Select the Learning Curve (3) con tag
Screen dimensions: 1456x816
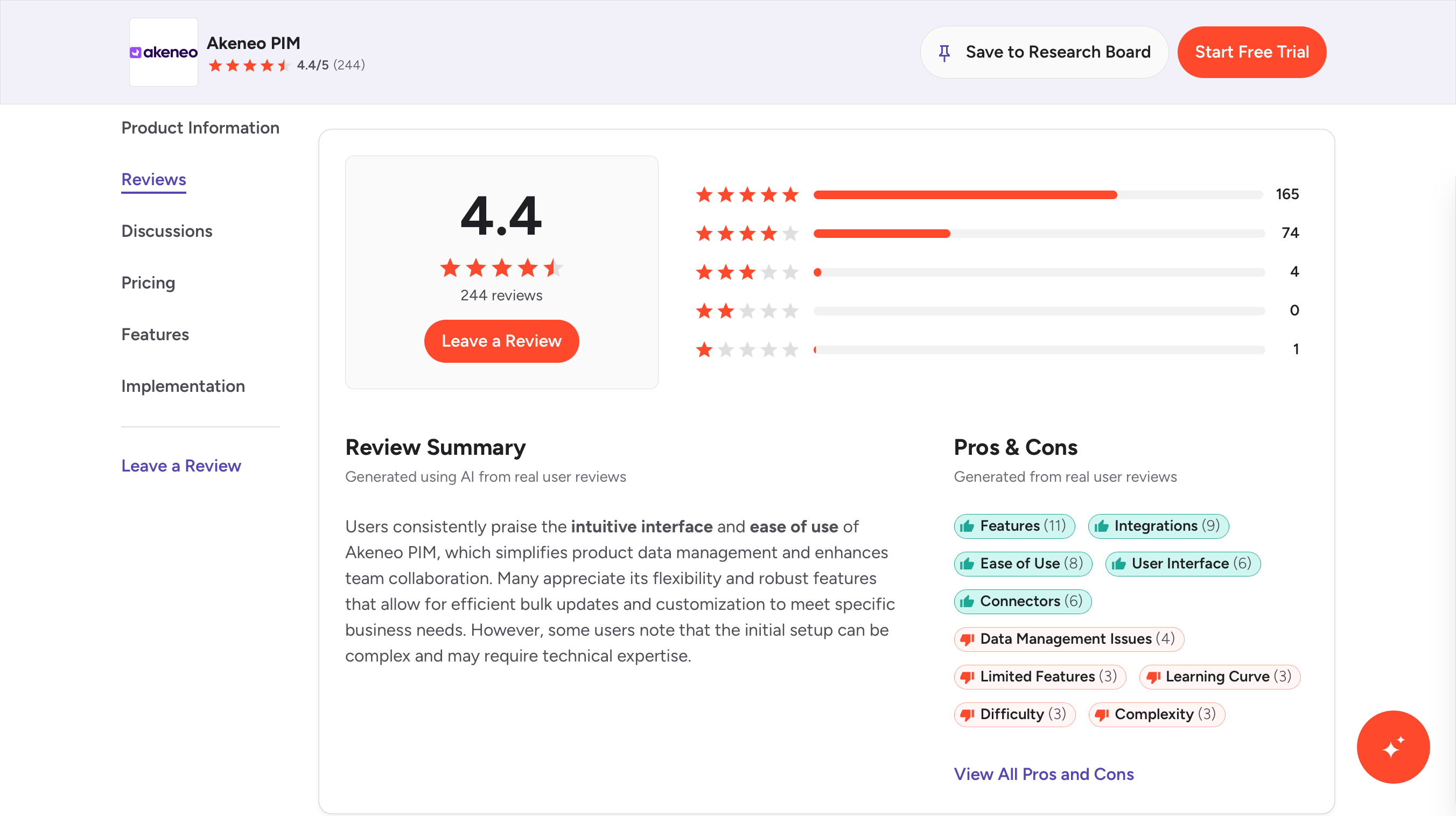coord(1220,677)
